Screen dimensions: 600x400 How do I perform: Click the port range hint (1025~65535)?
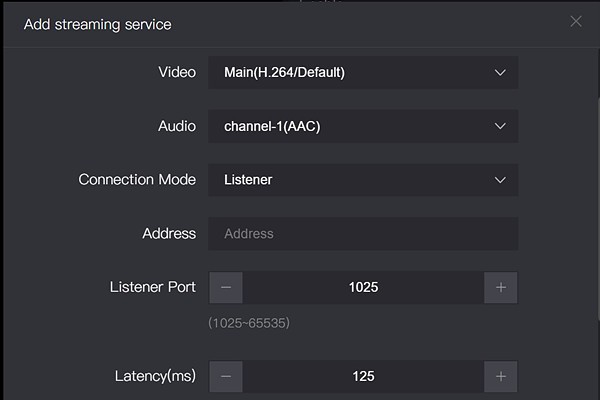point(249,324)
